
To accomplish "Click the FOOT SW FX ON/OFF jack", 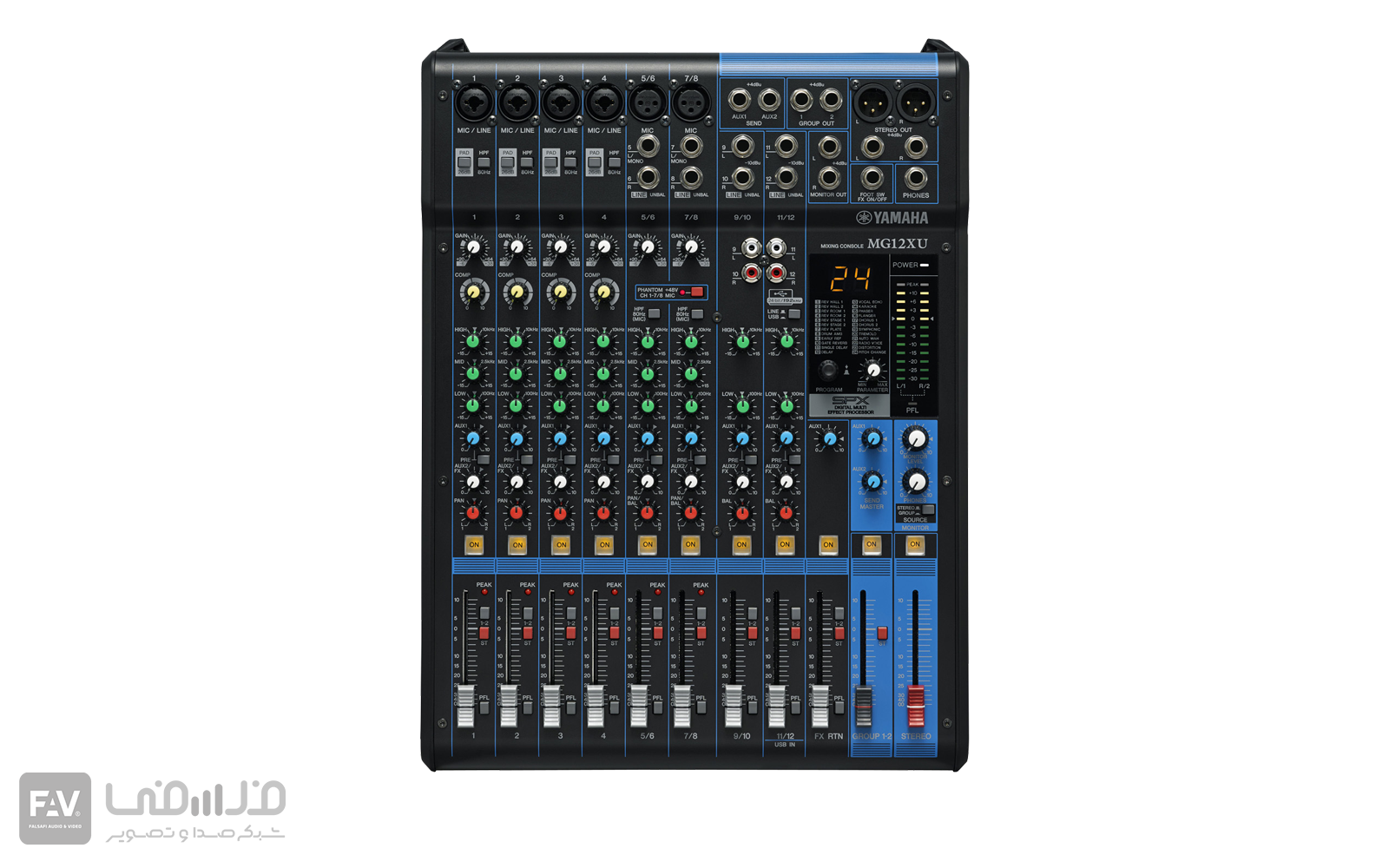I will tap(872, 178).
